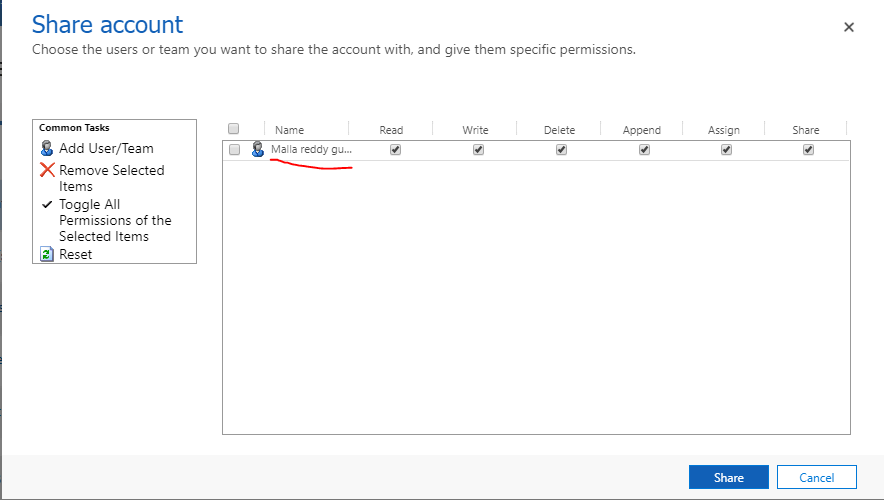Uncheck the Delete permission checkbox
Image resolution: width=884 pixels, height=500 pixels.
(561, 149)
